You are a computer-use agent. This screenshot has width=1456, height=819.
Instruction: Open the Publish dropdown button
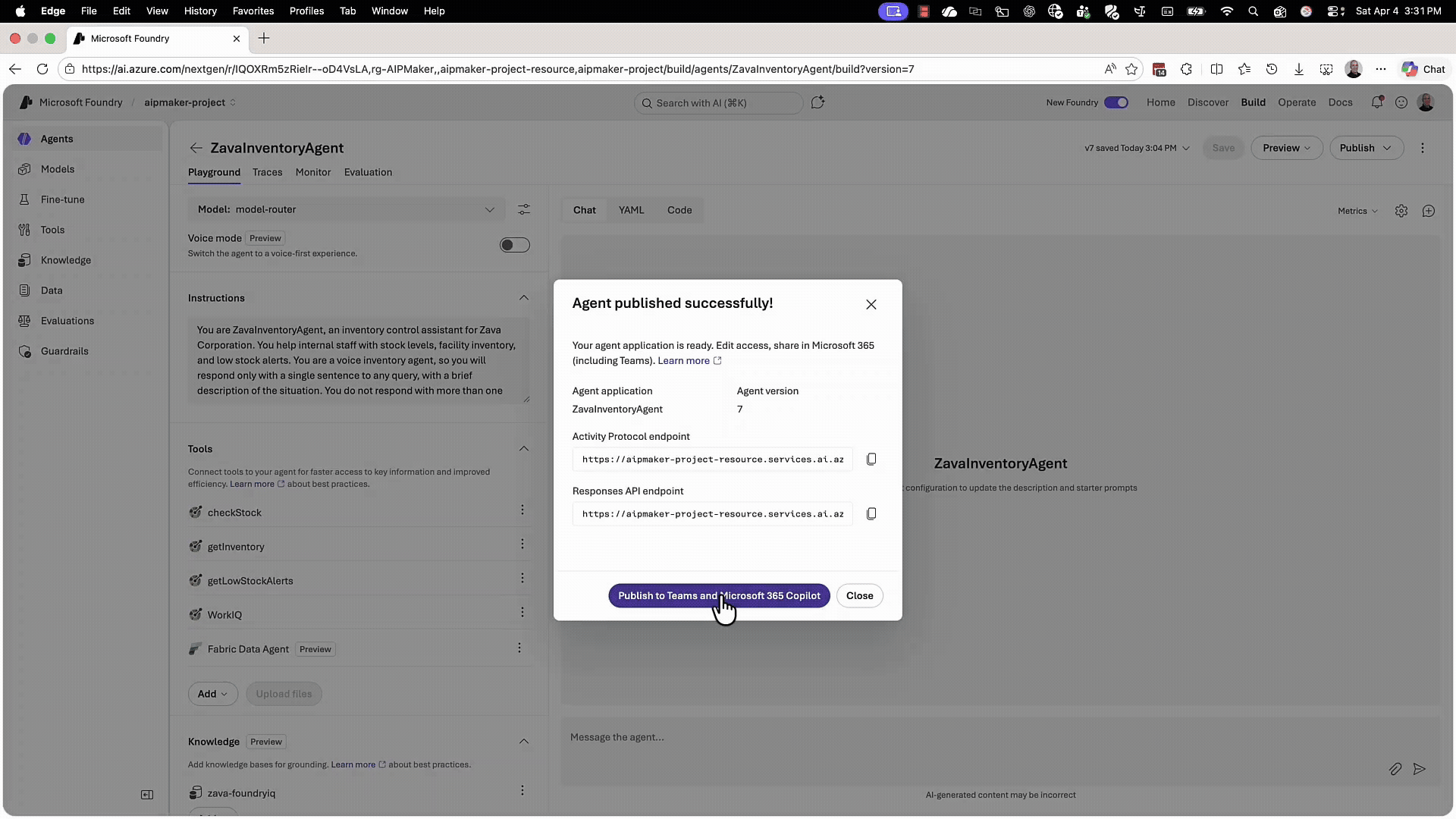[x=1366, y=148]
